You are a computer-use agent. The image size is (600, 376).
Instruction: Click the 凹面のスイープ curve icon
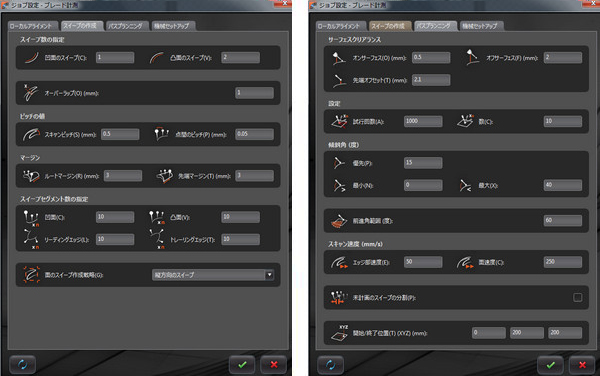31,58
